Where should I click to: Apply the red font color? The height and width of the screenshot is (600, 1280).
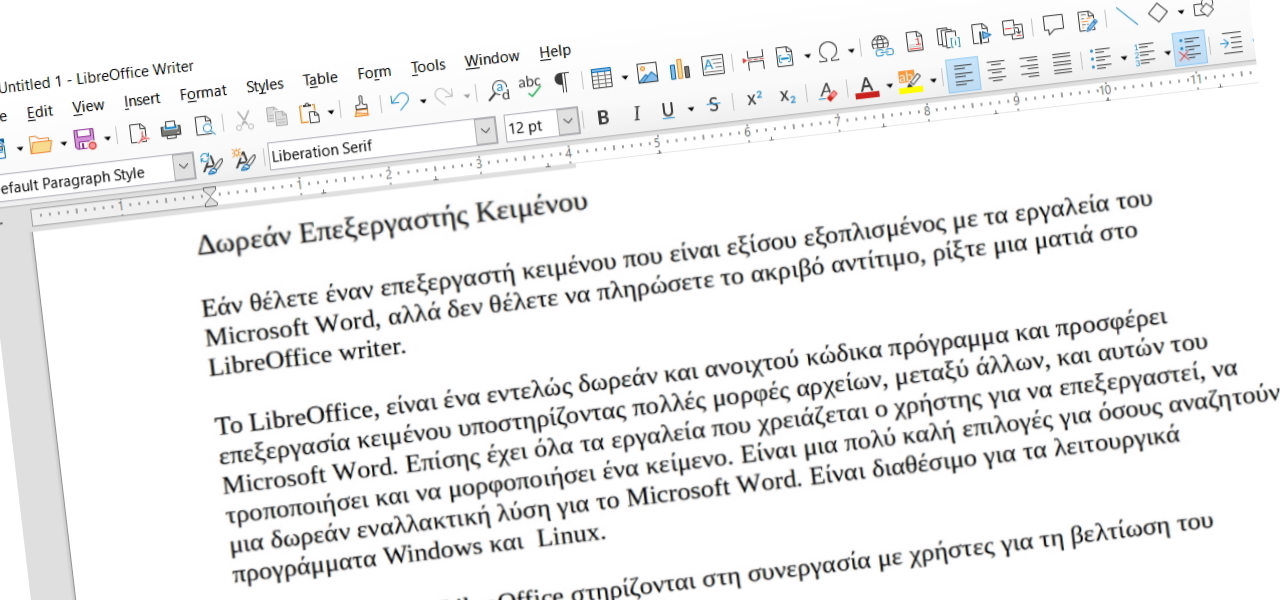(867, 87)
